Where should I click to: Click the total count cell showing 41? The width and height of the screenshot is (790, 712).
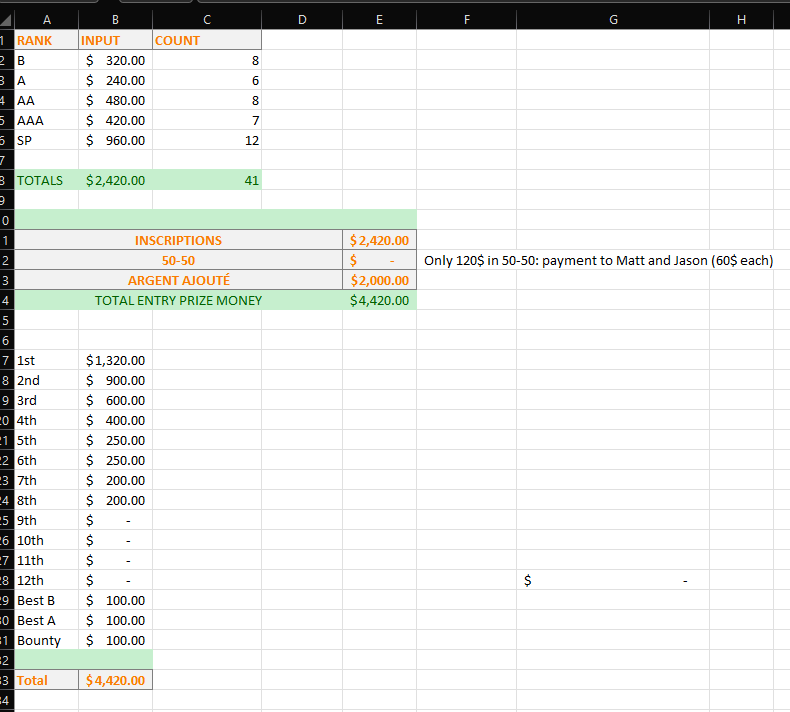[207, 181]
